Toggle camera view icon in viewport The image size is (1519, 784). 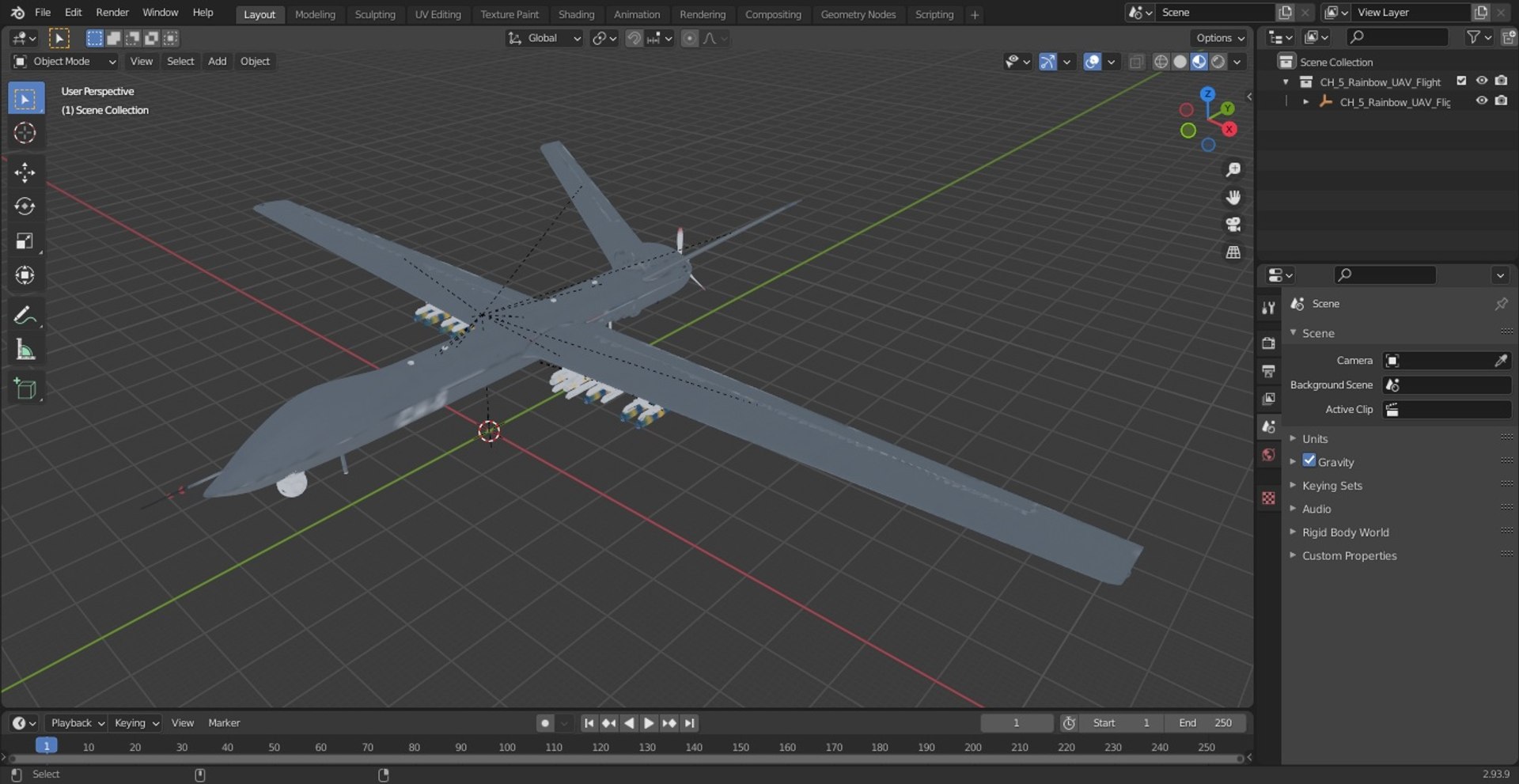1233,225
